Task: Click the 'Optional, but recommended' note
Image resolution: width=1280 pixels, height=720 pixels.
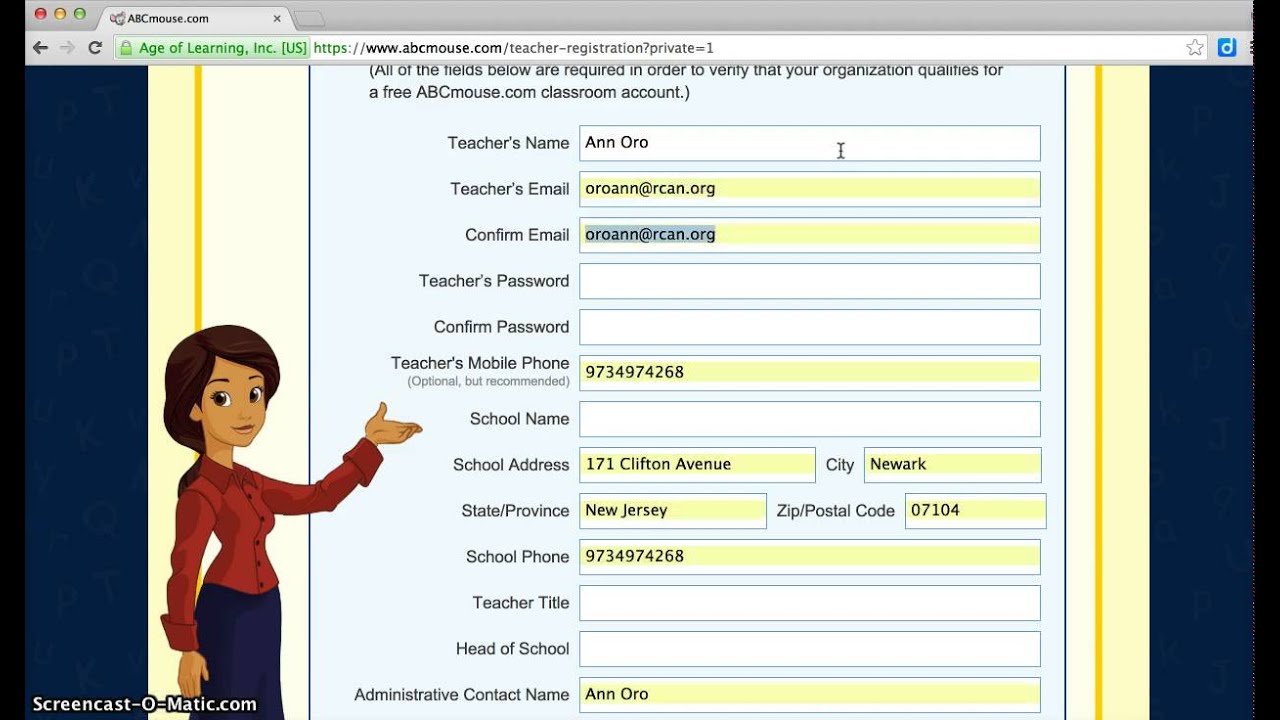Action: click(488, 382)
